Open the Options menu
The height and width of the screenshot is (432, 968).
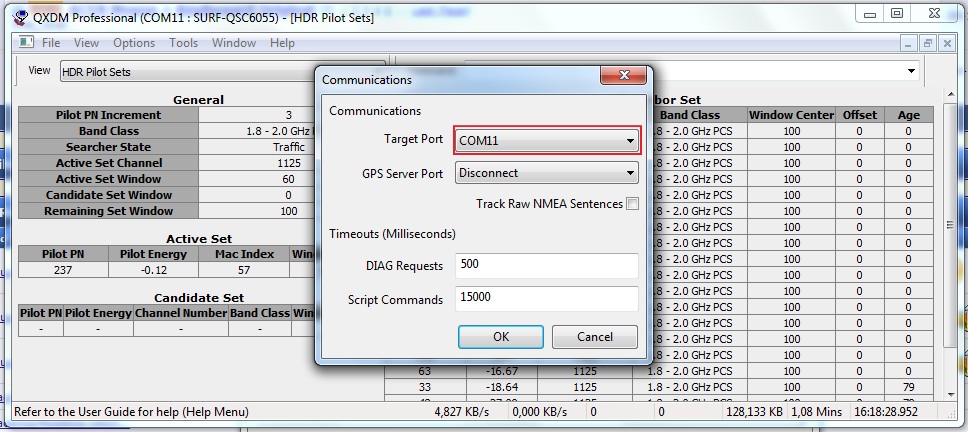point(134,43)
